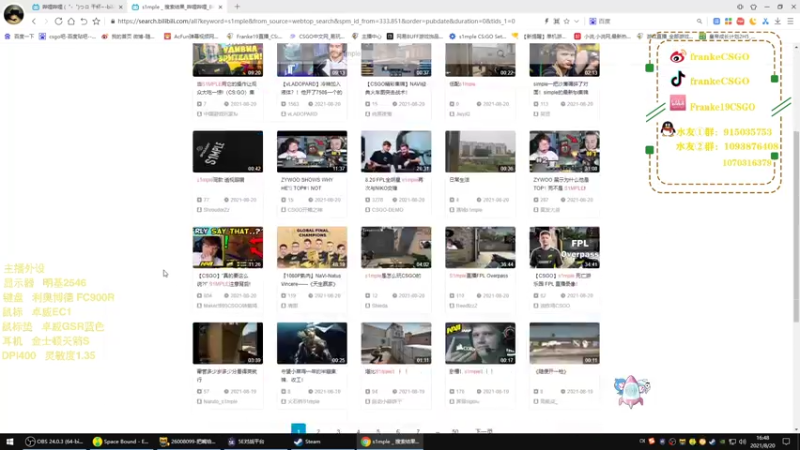800x450 pixels.
Task: Click the user avatar in the browser corner
Action: [x=14, y=14]
